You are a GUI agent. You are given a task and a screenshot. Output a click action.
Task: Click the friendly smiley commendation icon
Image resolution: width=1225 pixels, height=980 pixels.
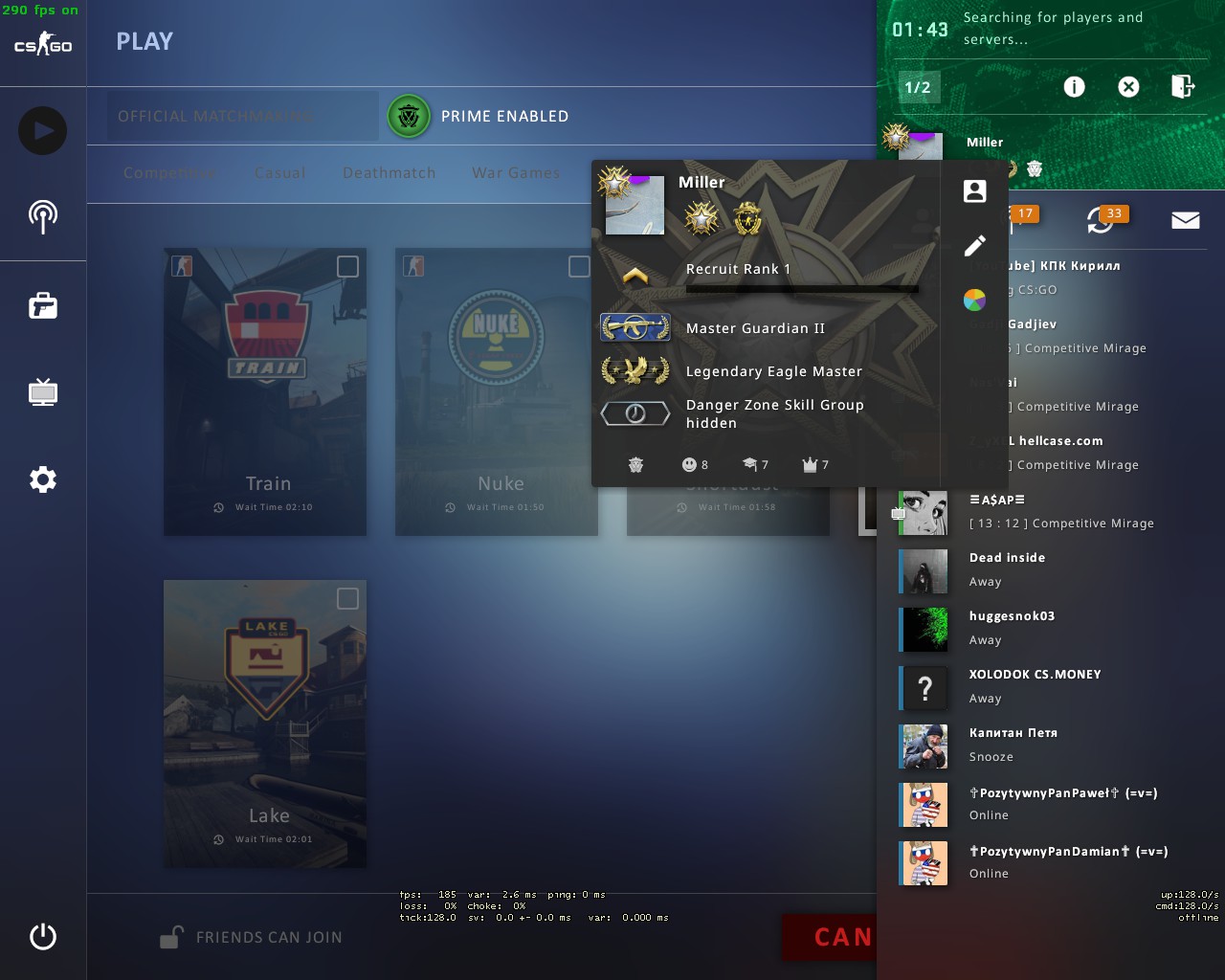click(689, 465)
